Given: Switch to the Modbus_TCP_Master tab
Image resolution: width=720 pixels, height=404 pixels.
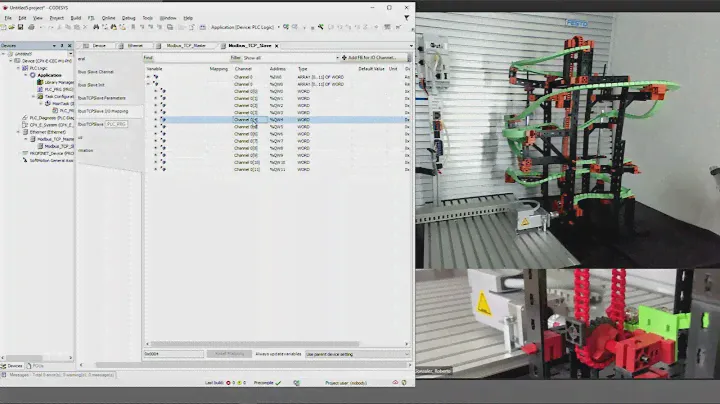Looking at the screenshot, I should click(183, 46).
